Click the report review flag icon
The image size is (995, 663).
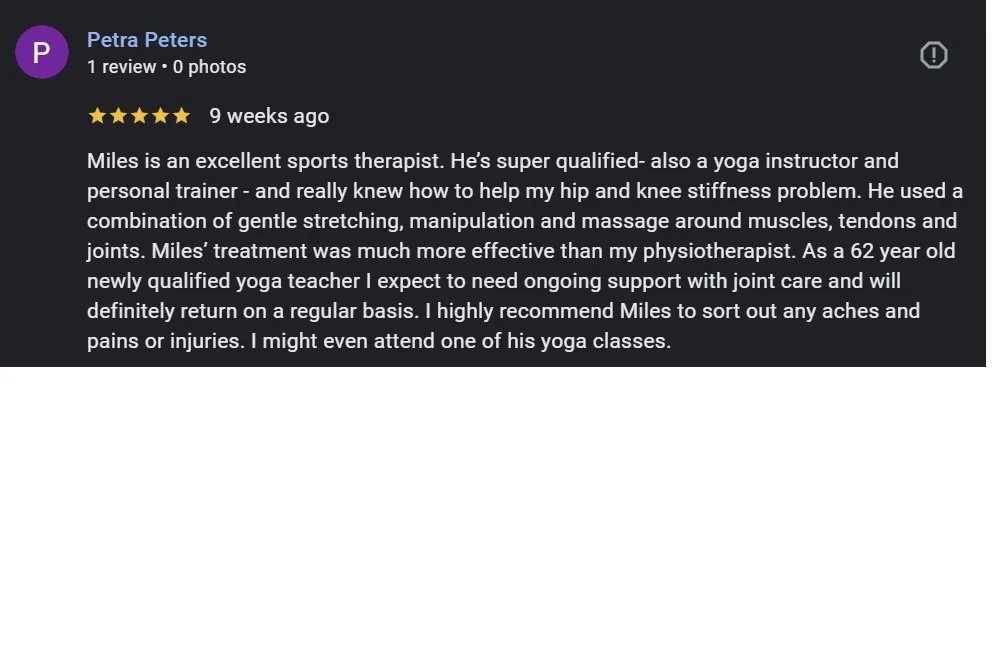point(933,55)
